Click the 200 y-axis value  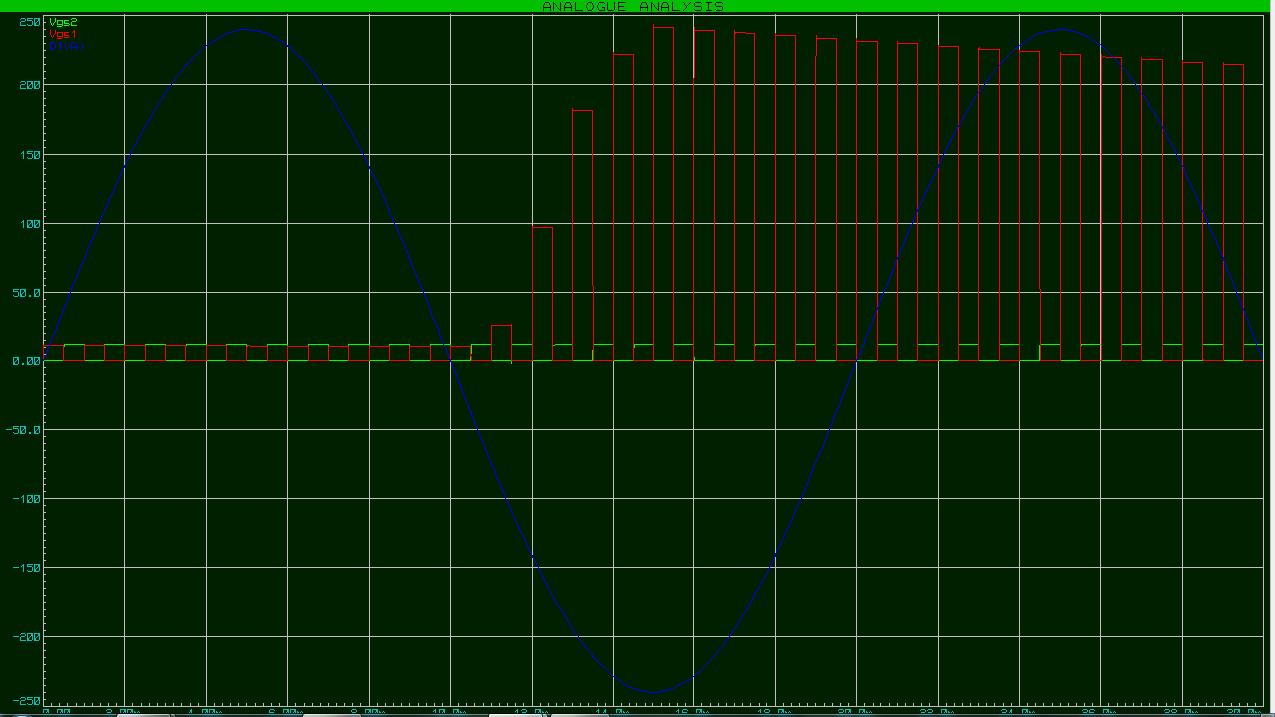pyautogui.click(x=28, y=85)
